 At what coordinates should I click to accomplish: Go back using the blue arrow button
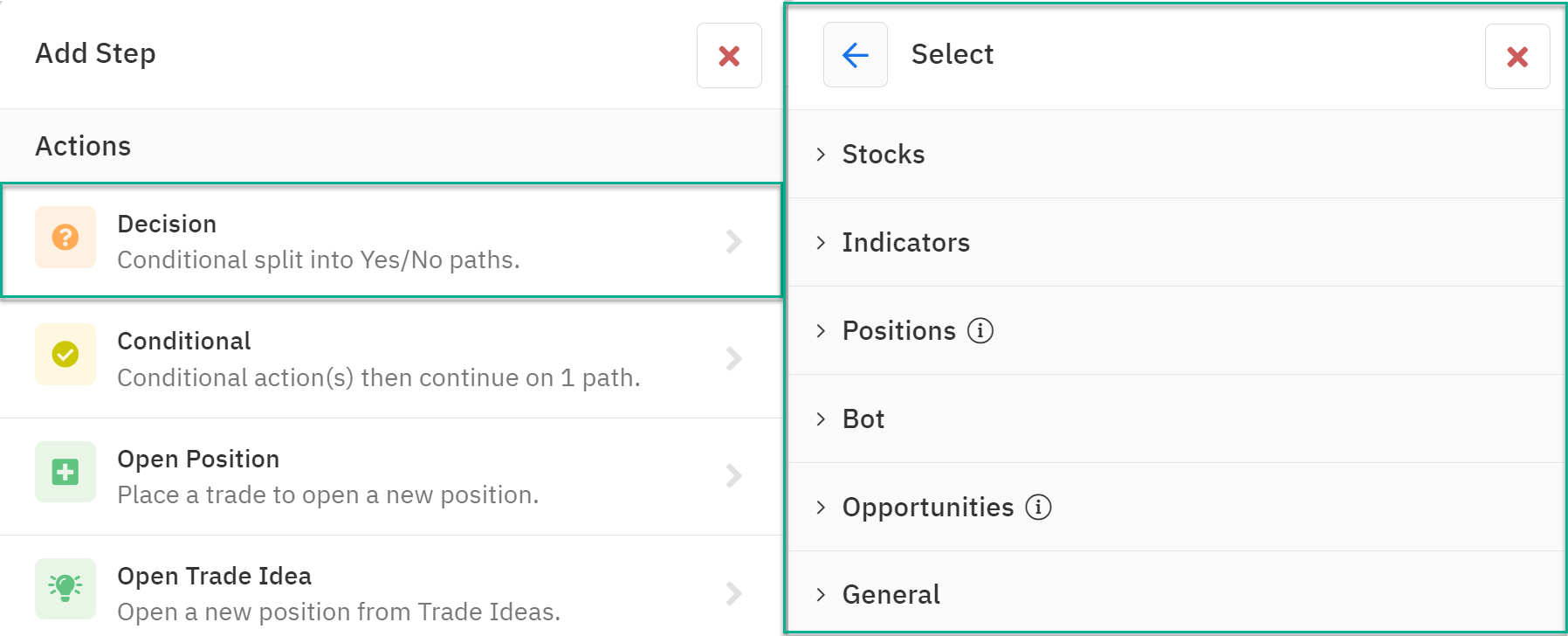tap(856, 55)
